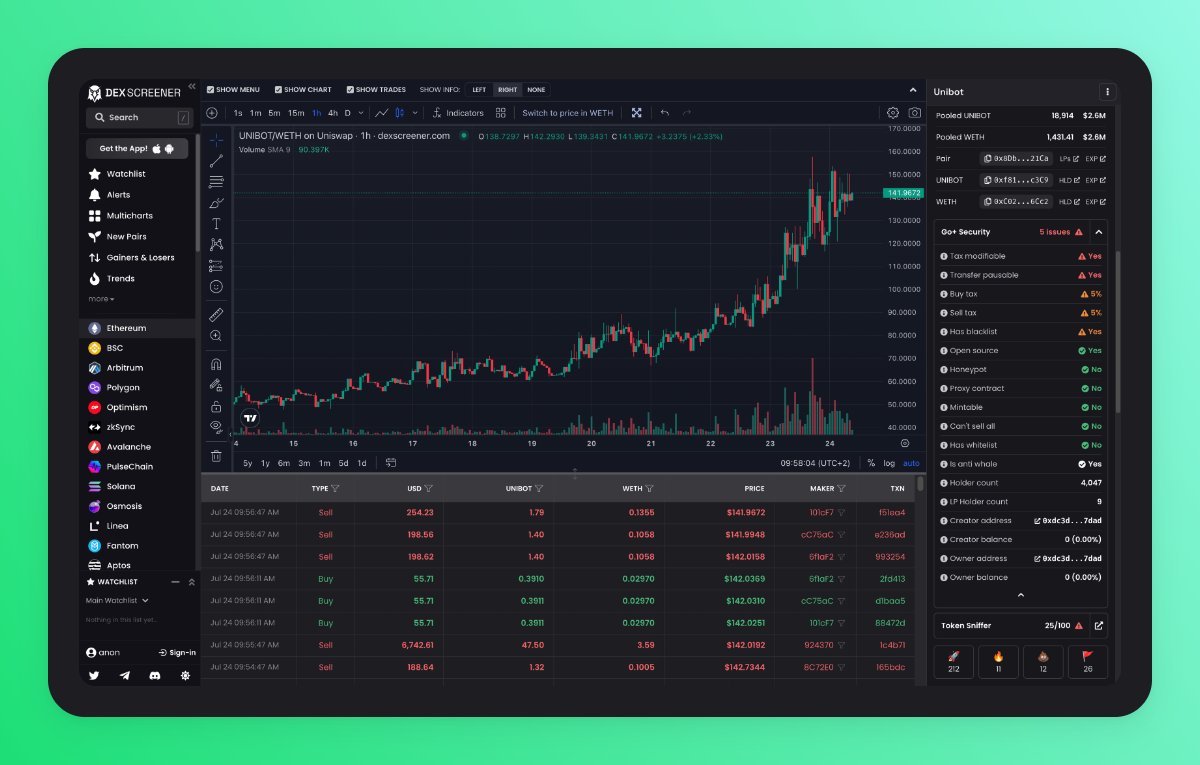Vote with the fire reaction
Screen dimensions: 1200x765
(x=998, y=663)
